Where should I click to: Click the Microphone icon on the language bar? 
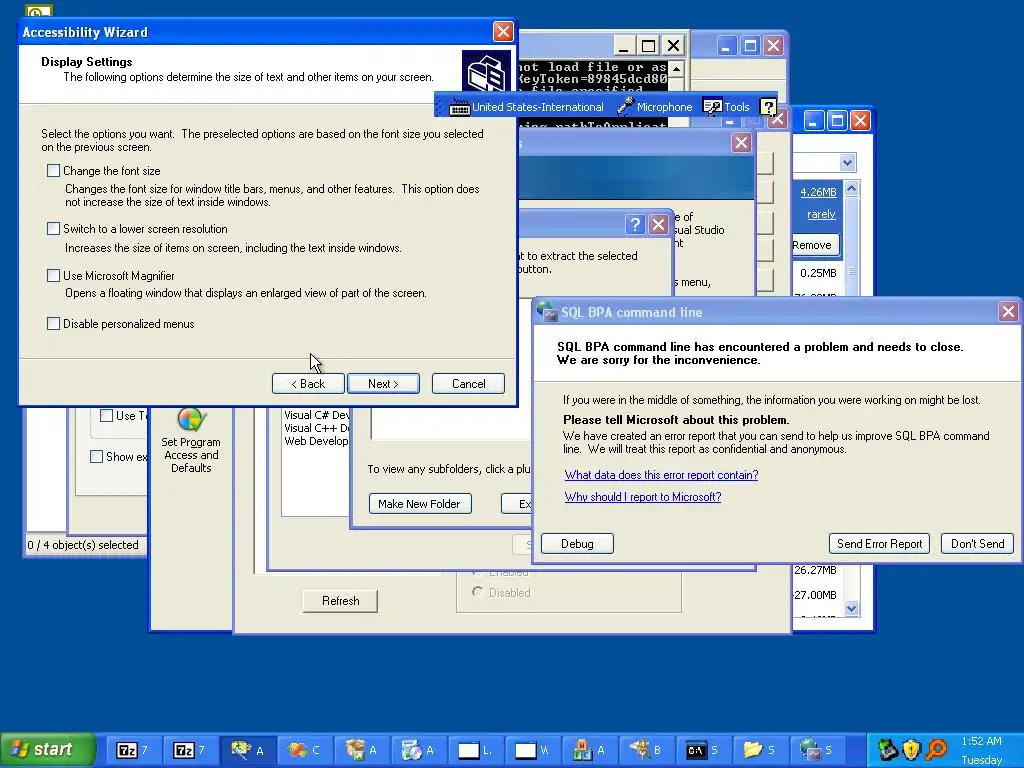[x=626, y=106]
